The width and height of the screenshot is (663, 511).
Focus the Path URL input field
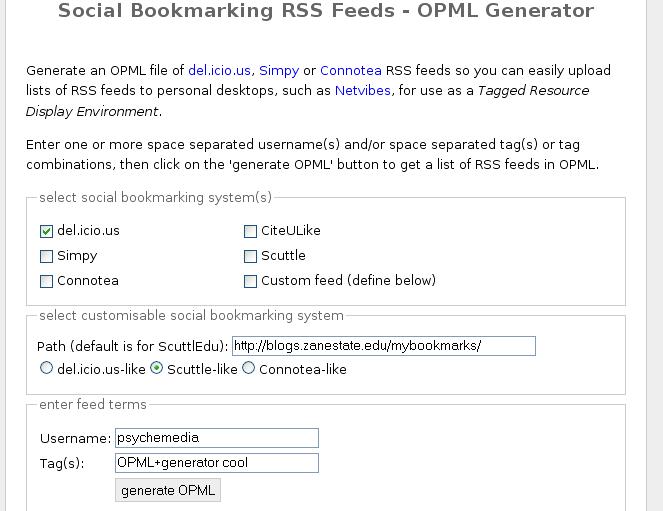pyautogui.click(x=384, y=346)
